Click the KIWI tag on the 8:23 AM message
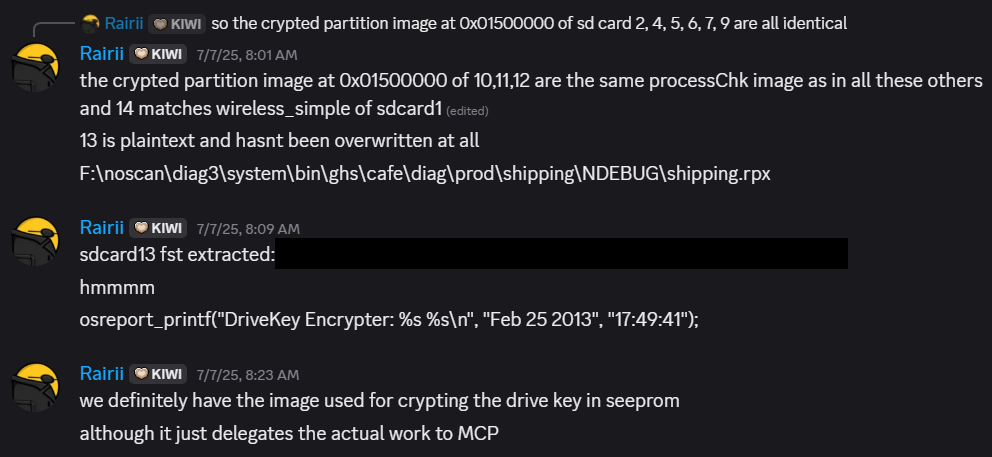Viewport: 992px width, 457px height. pos(158,374)
